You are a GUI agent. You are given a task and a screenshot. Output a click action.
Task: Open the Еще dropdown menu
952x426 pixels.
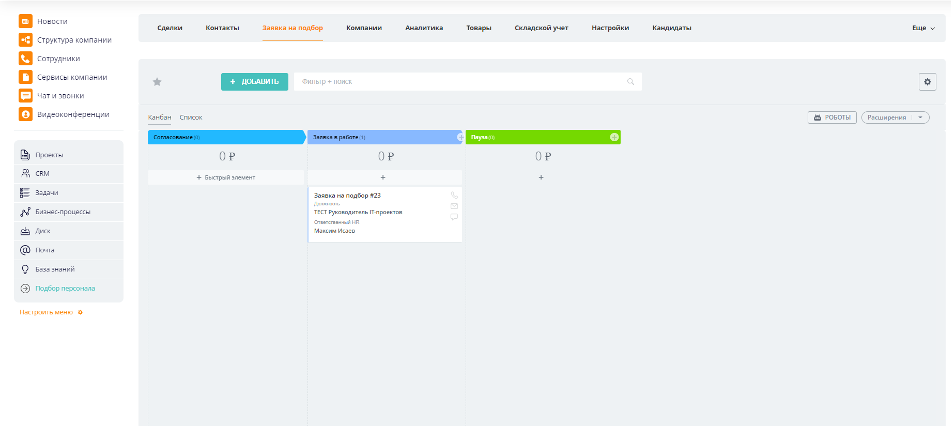pyautogui.click(x=923, y=28)
